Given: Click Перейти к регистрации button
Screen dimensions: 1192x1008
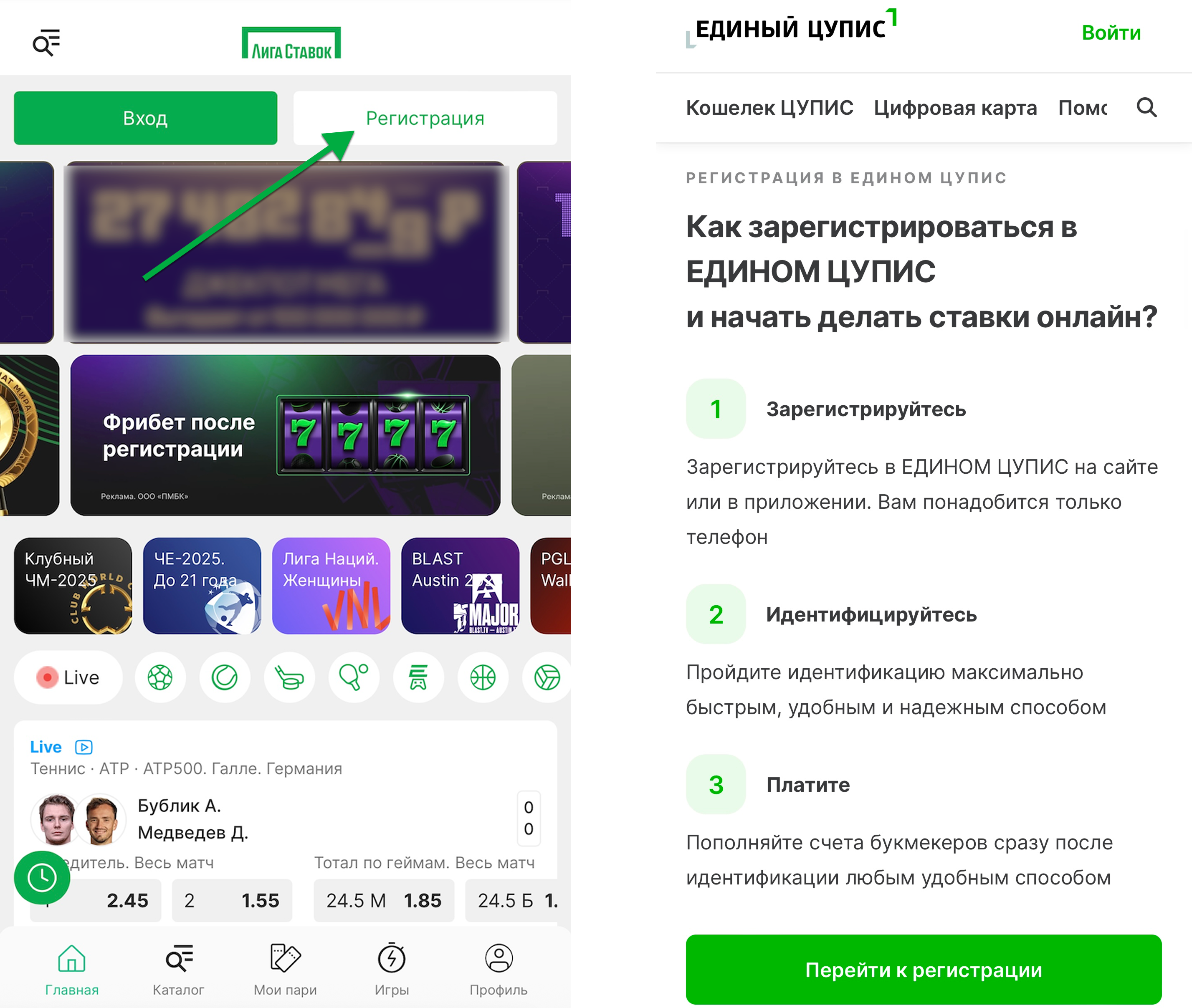Looking at the screenshot, I should [x=923, y=970].
